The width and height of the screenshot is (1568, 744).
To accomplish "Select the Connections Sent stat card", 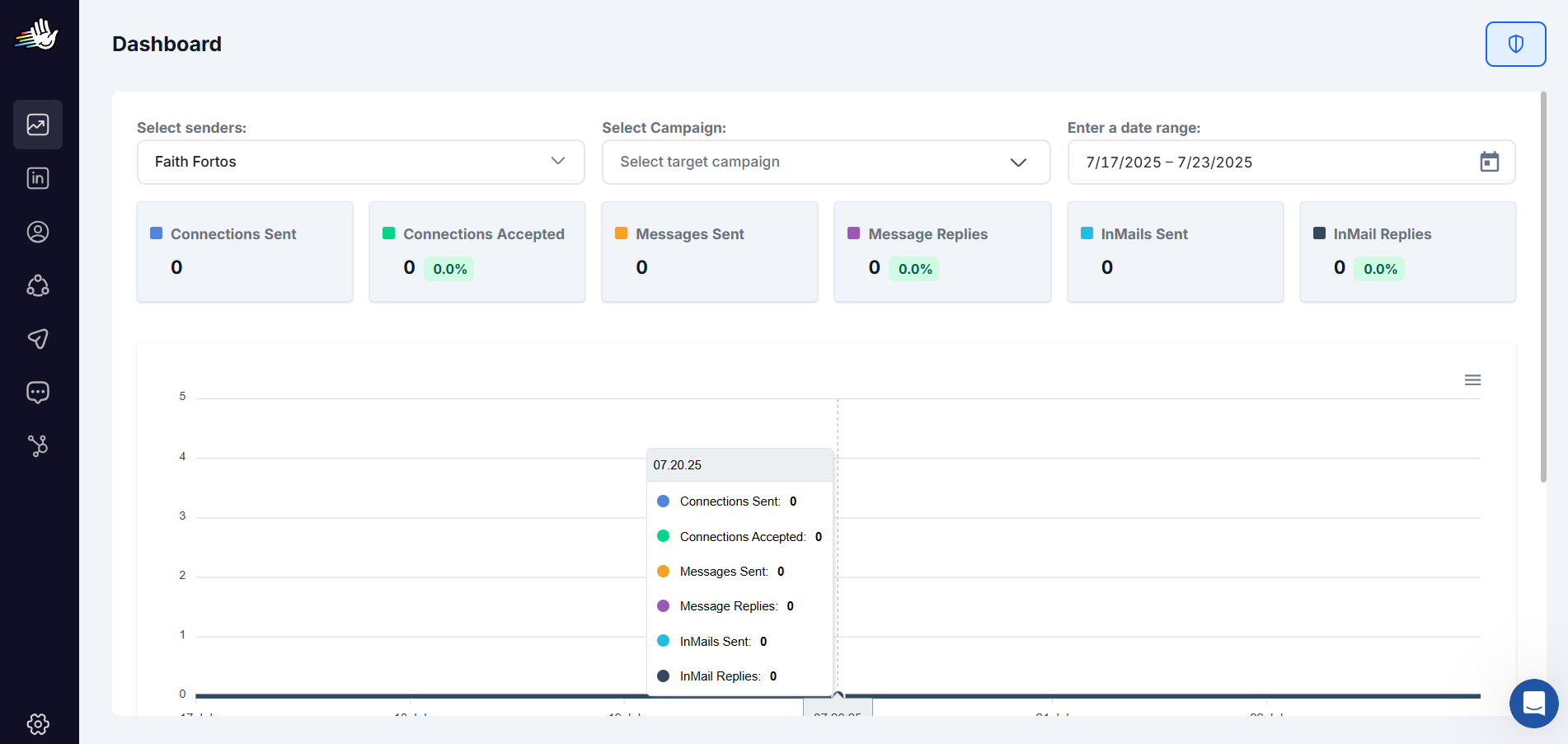I will click(244, 252).
